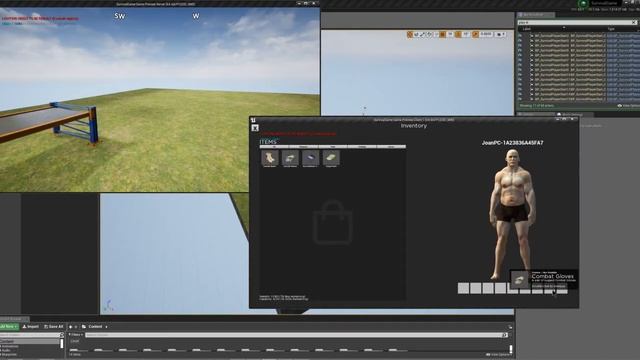Select the Audio folder in tree

tap(6, 350)
